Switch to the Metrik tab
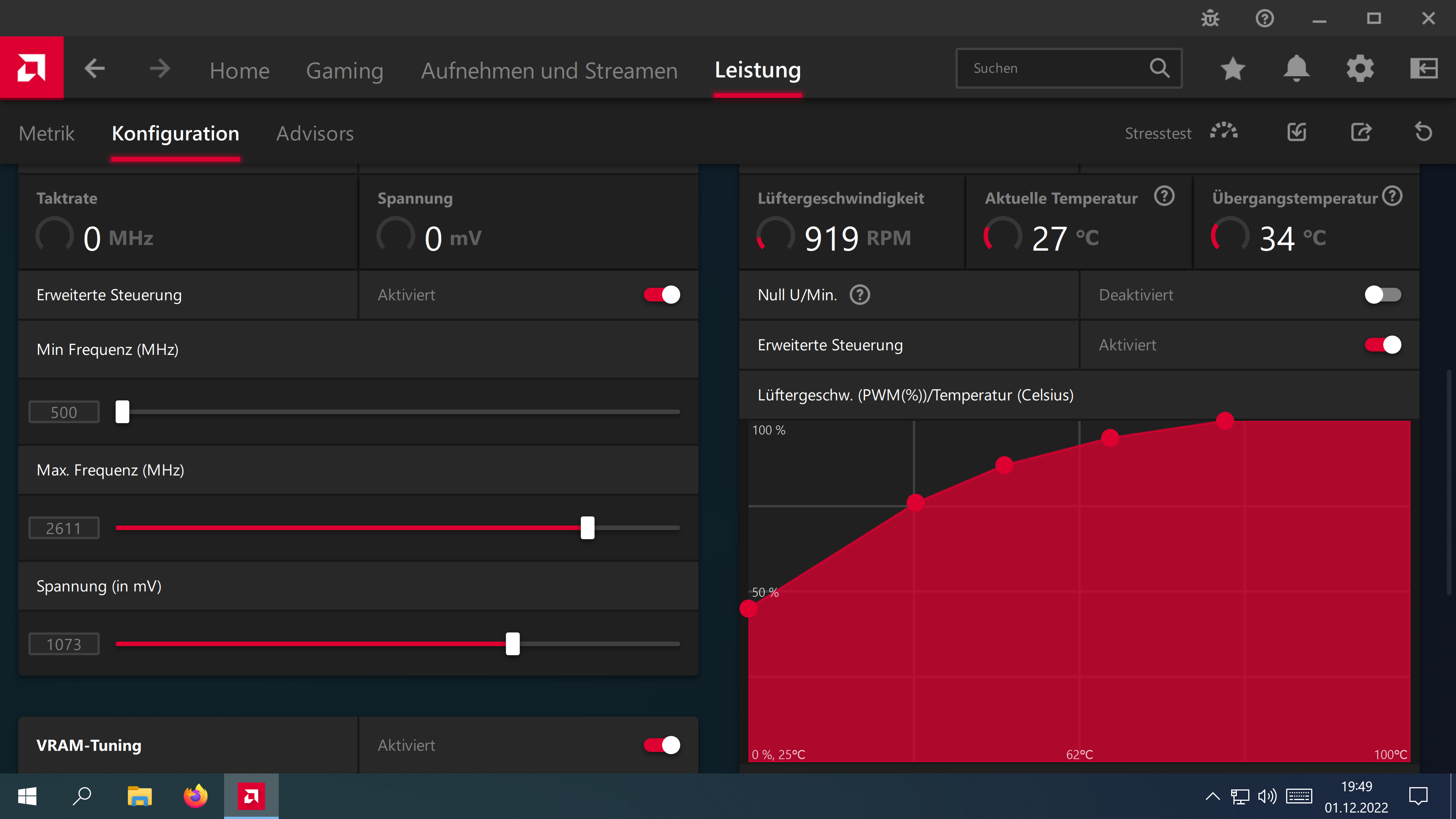1456x819 pixels. click(x=46, y=133)
